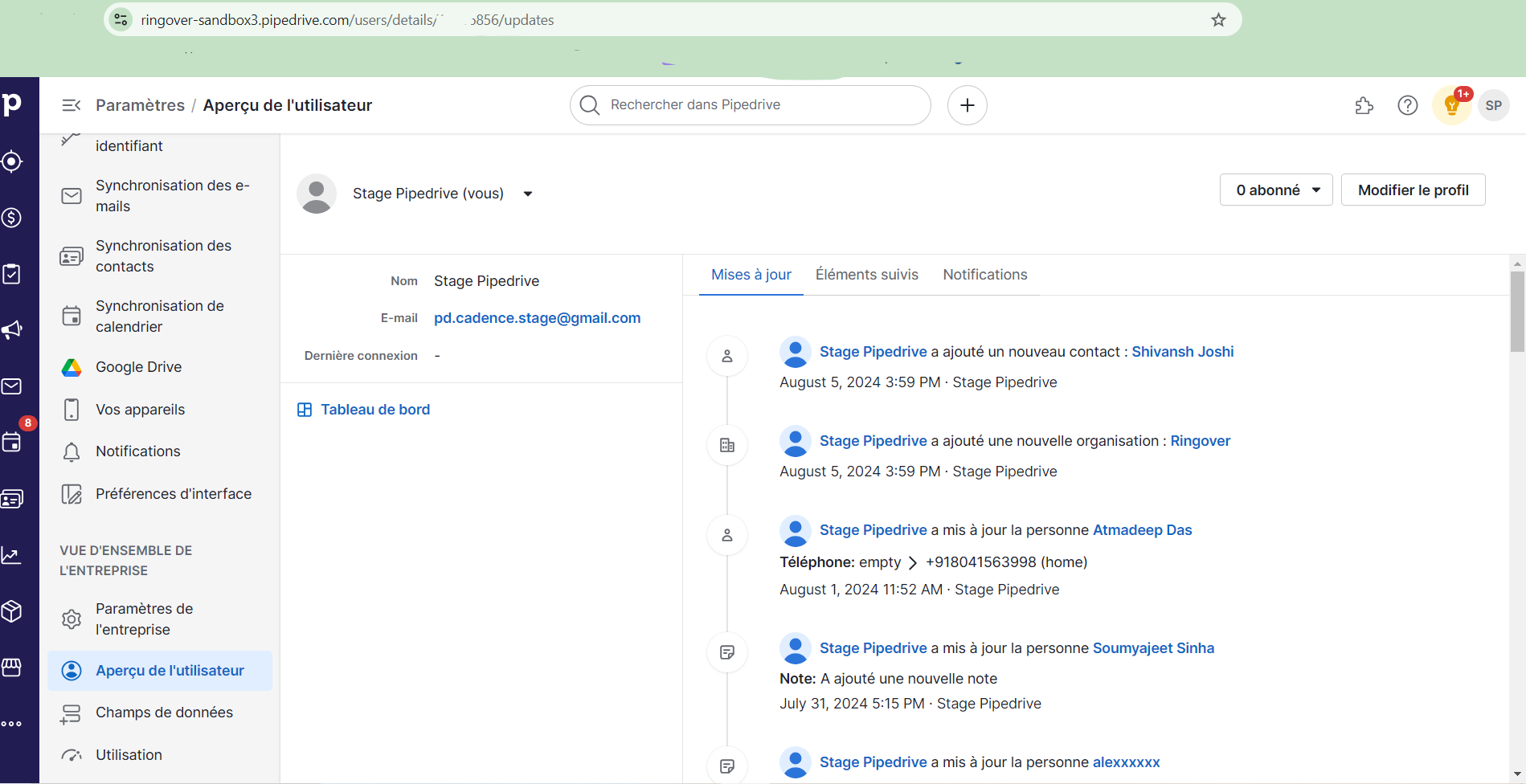
Task: Open Synchronisation des e-mails settings
Action: [160, 196]
